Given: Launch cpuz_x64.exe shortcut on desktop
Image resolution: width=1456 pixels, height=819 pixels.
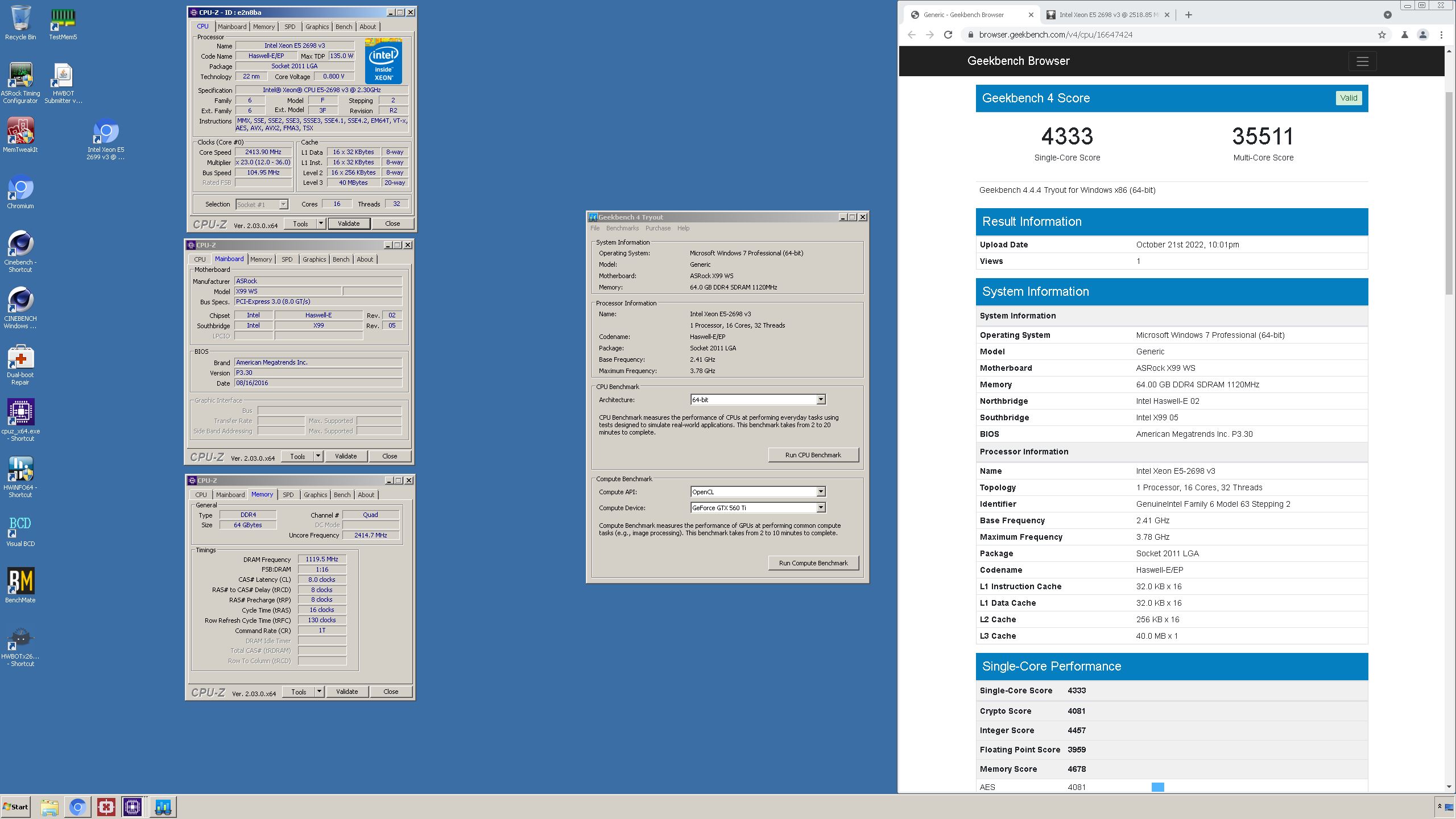Looking at the screenshot, I should pos(20,420).
